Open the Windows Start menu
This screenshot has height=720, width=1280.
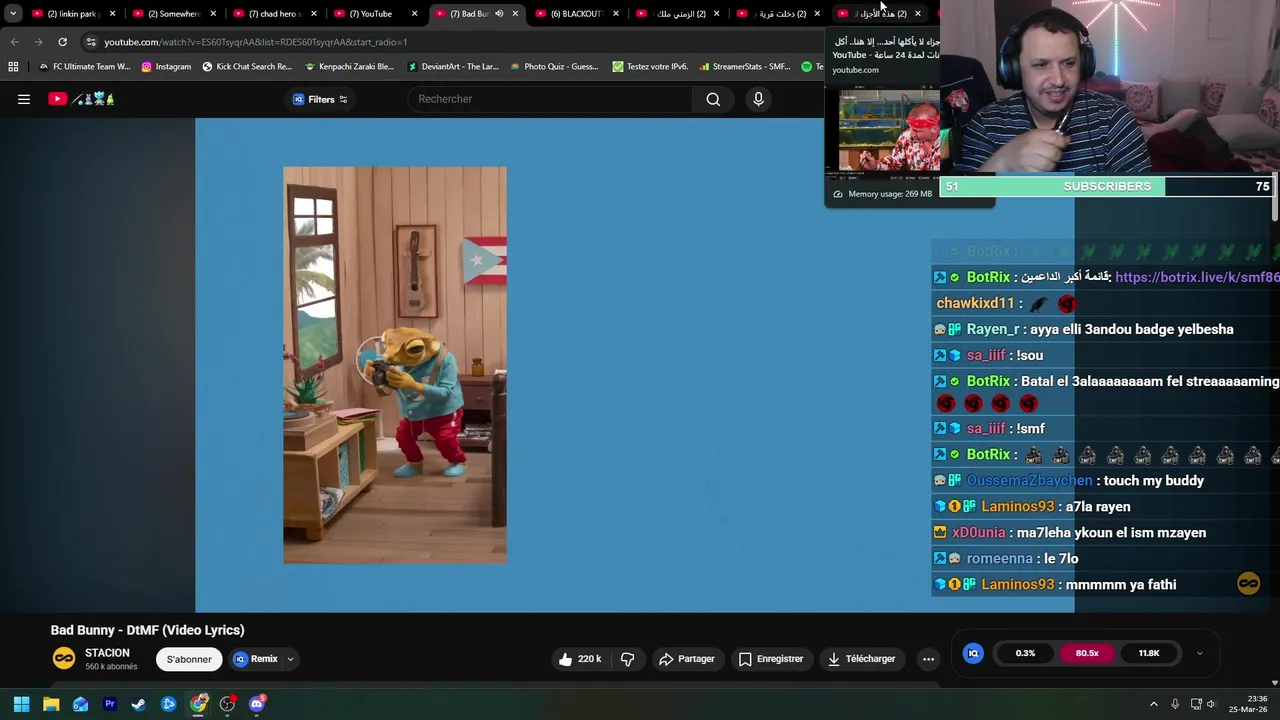[x=21, y=704]
